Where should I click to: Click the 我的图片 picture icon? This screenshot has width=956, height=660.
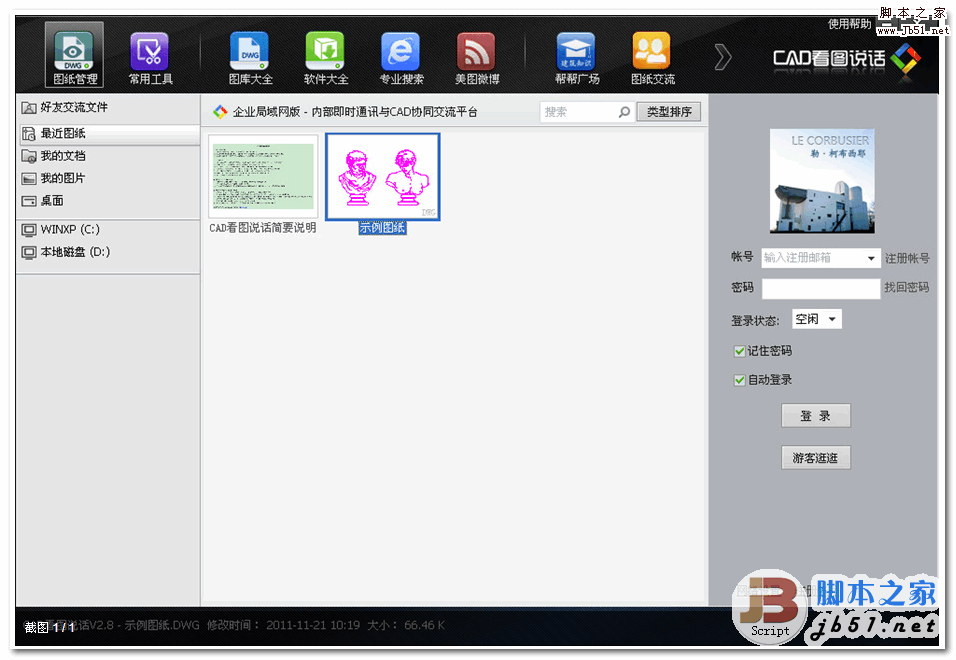pyautogui.click(x=29, y=179)
